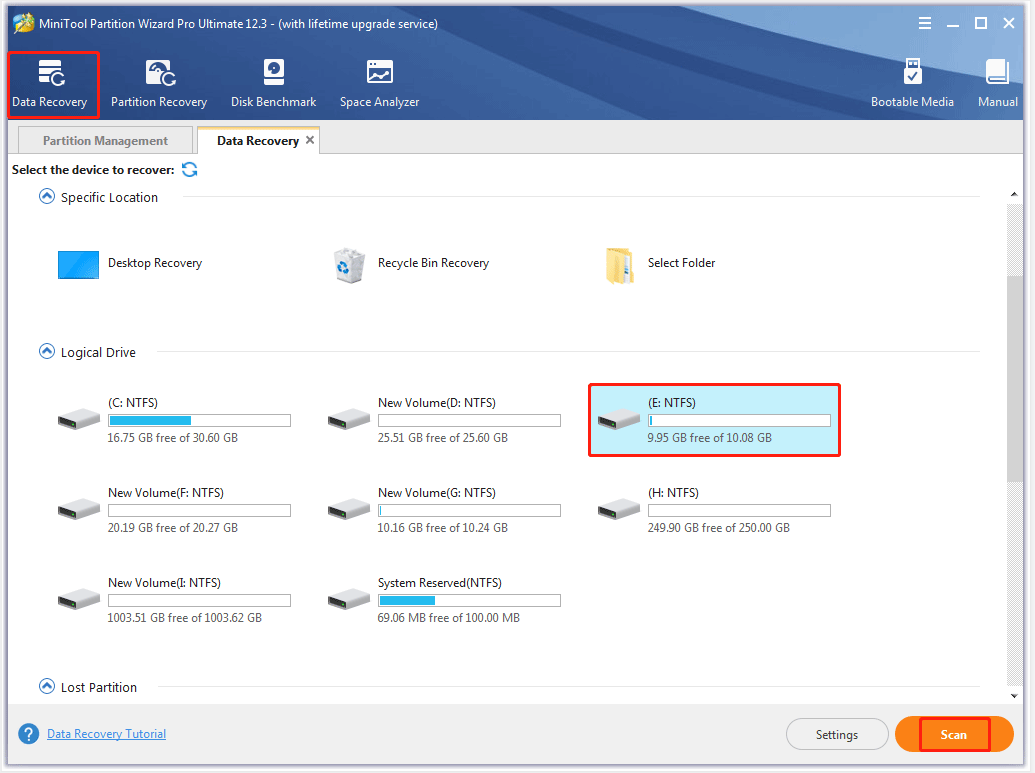Image resolution: width=1035 pixels, height=773 pixels.
Task: Click the System Reserved usage bar
Action: (469, 601)
